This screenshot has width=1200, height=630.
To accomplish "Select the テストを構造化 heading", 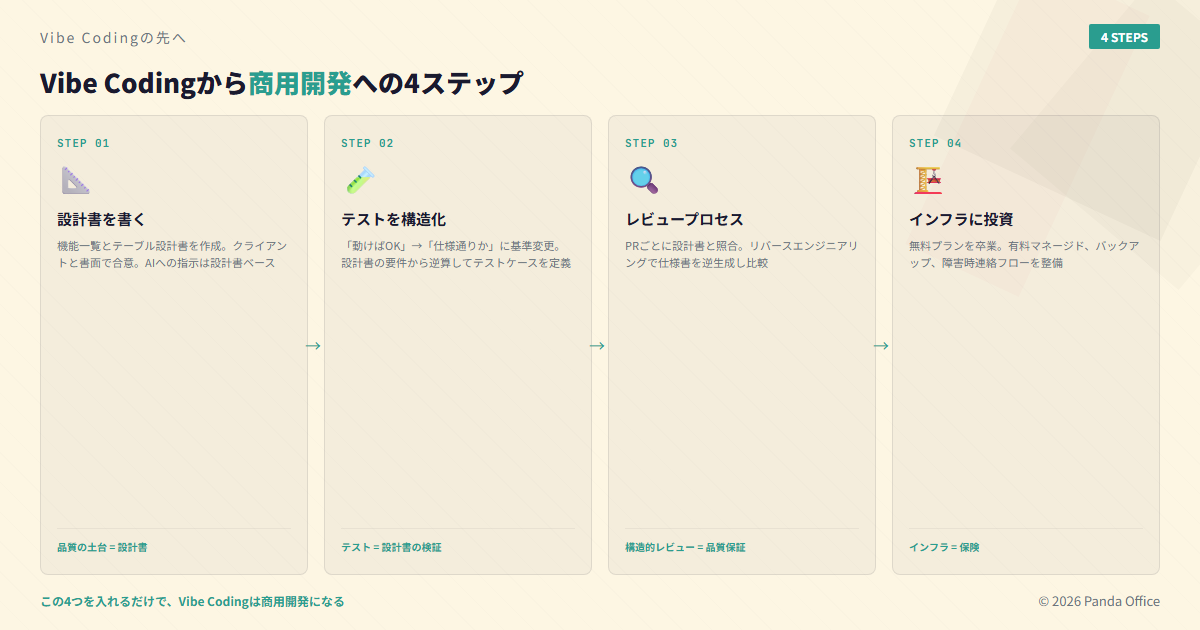I will (x=393, y=219).
